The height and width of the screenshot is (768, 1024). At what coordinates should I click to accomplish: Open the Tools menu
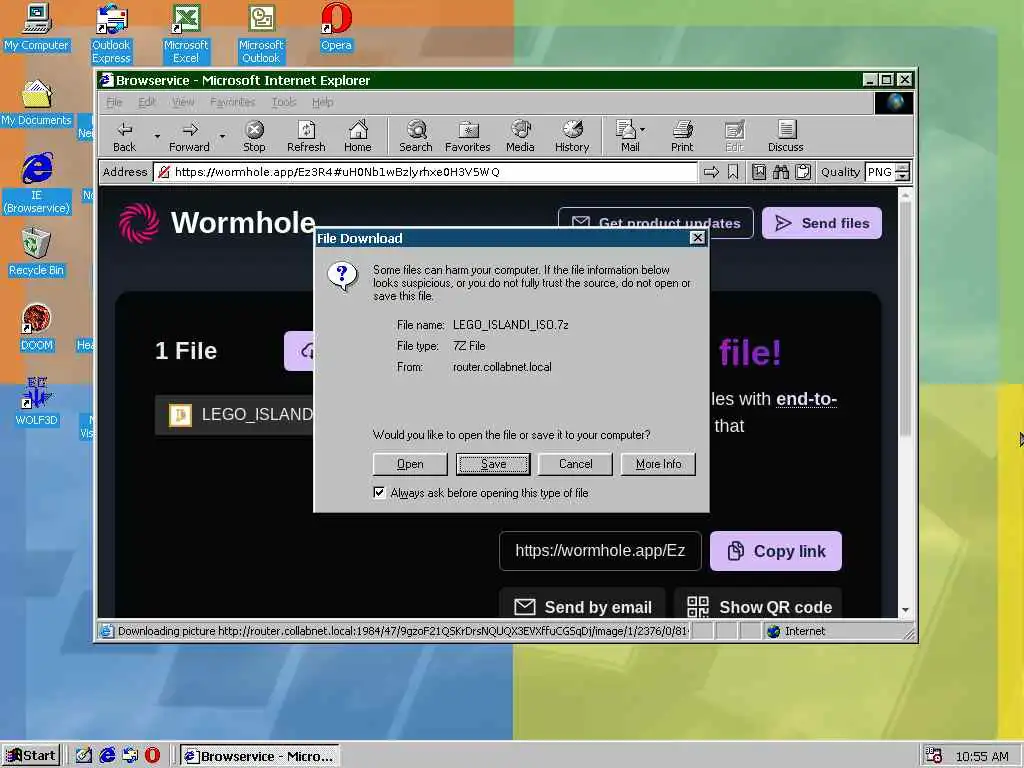(284, 103)
